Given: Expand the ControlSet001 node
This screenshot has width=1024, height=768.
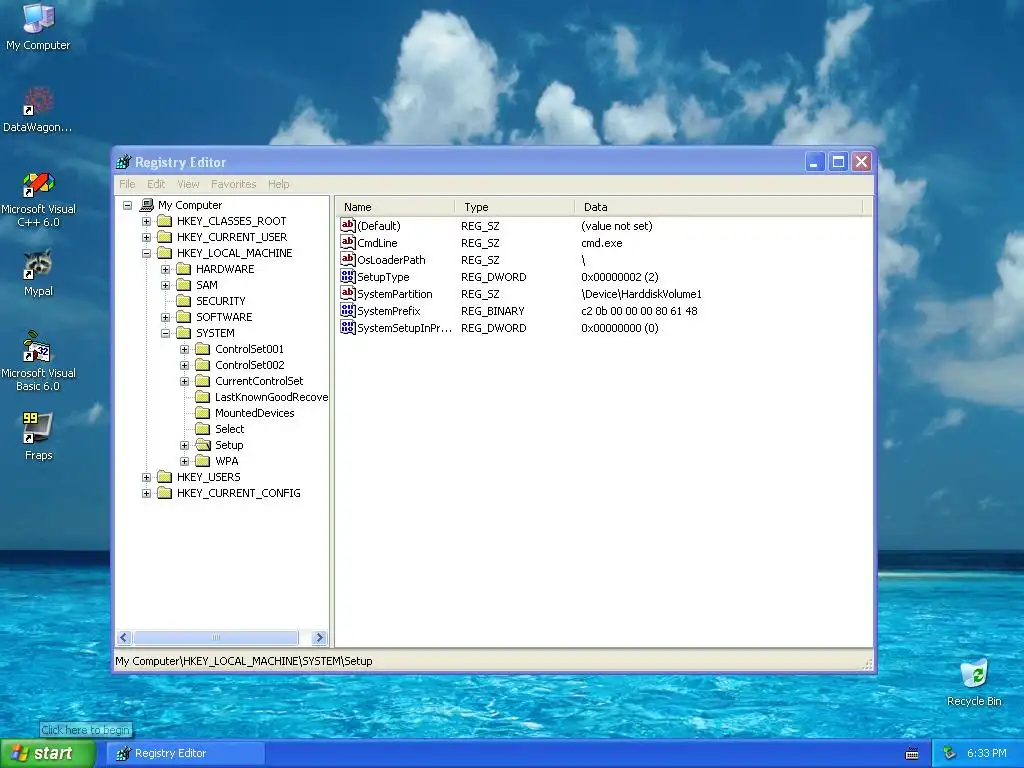Looking at the screenshot, I should point(184,349).
